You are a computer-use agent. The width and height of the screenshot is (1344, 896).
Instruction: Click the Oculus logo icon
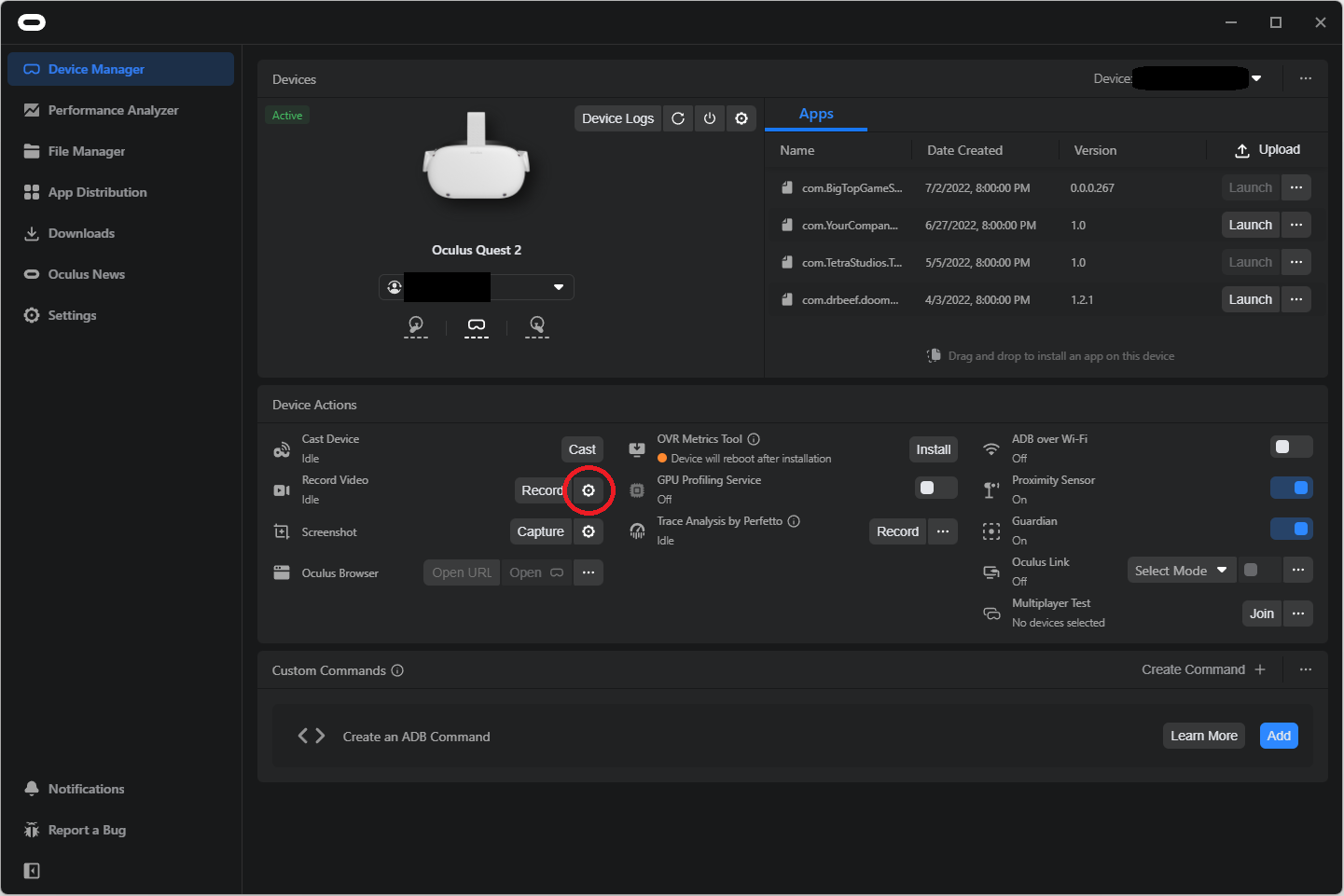pyautogui.click(x=32, y=22)
